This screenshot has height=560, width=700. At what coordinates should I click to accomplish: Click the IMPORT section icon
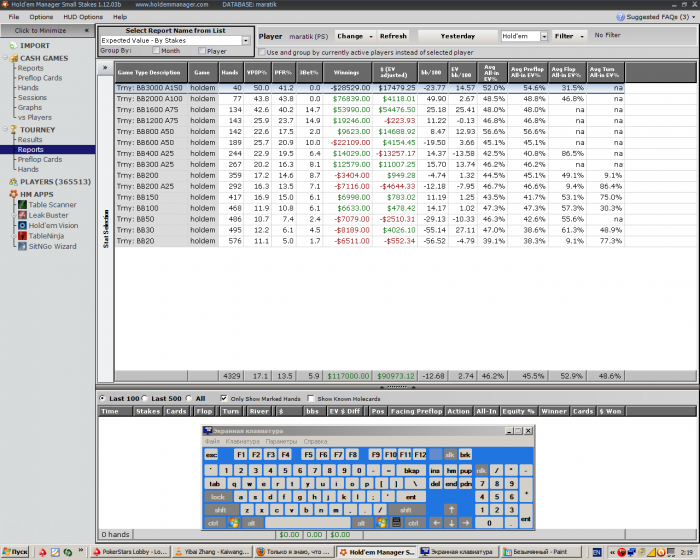click(x=13, y=46)
